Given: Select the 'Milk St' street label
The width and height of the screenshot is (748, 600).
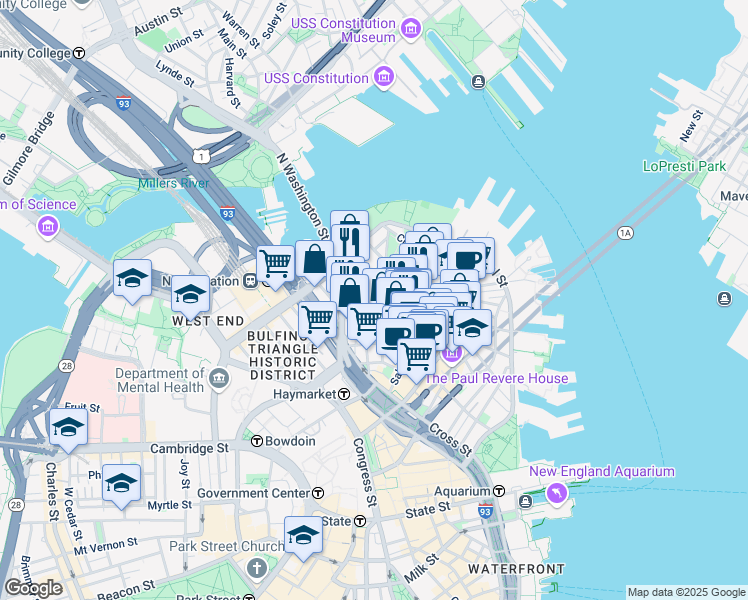Looking at the screenshot, I should [x=421, y=568].
